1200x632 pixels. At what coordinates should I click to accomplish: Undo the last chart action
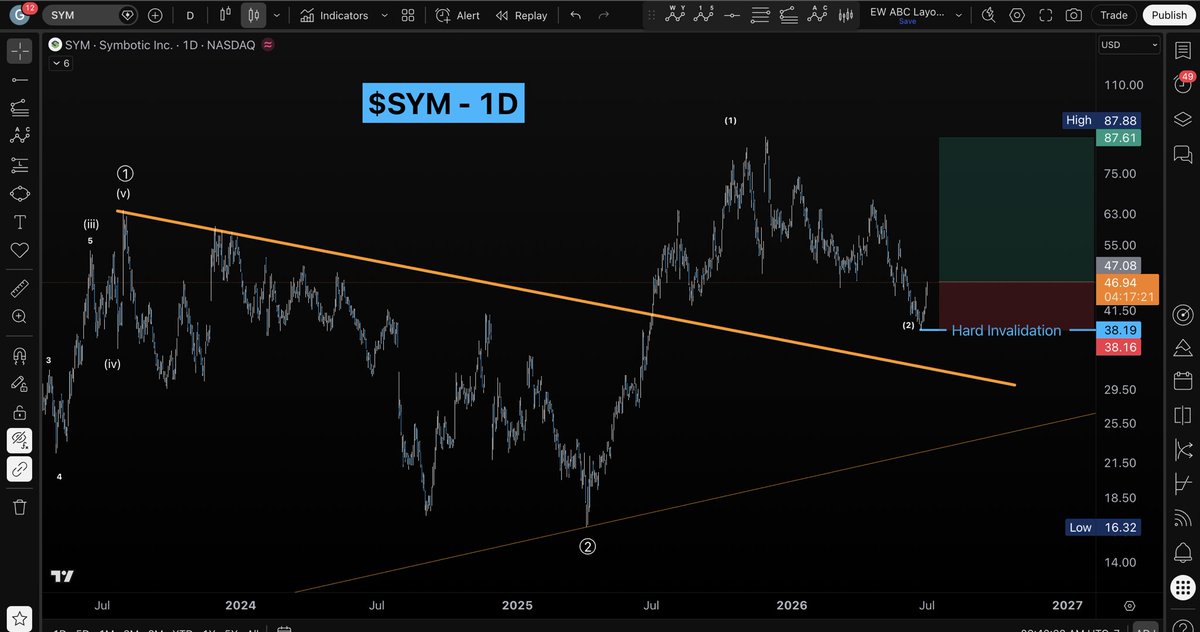(574, 15)
